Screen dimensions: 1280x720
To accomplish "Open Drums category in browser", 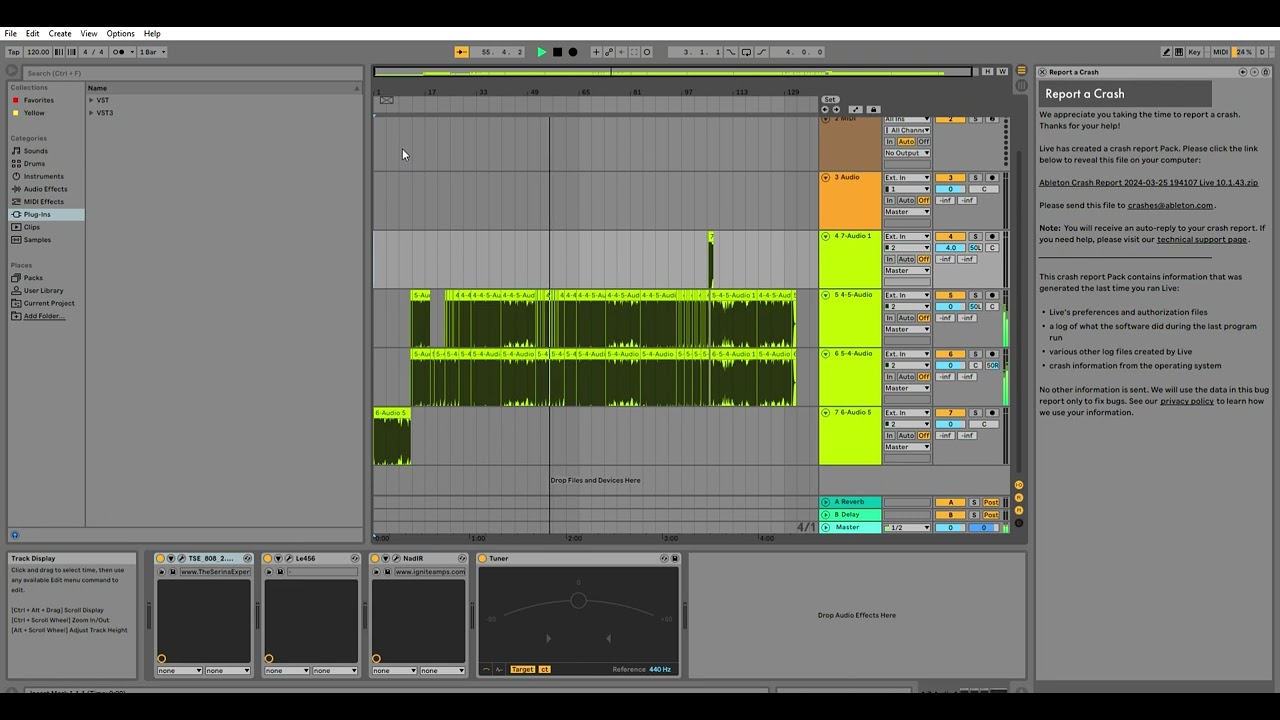I will [x=34, y=164].
